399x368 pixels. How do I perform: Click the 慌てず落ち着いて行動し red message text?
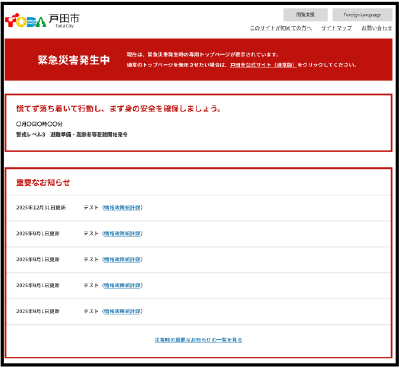click(118, 109)
